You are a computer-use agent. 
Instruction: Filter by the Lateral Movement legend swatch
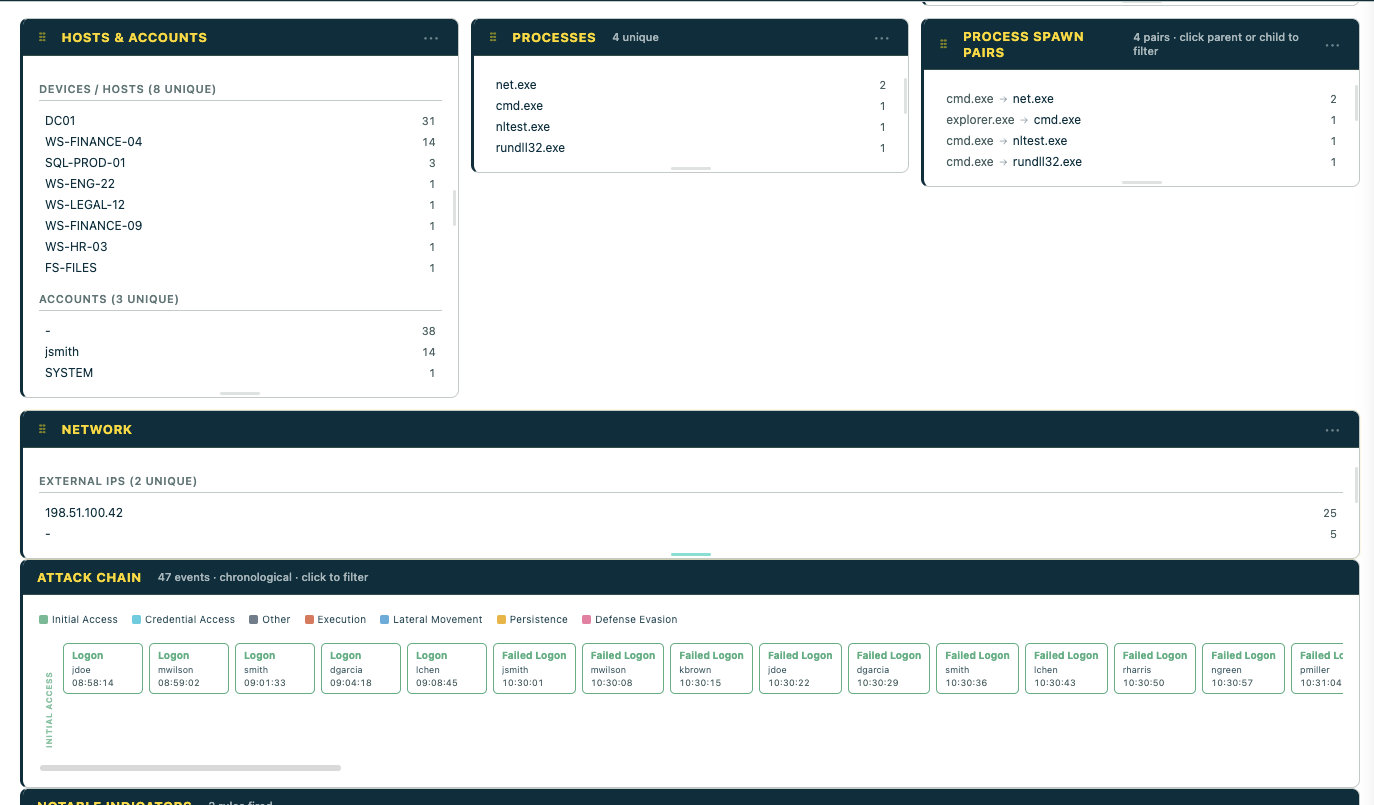(385, 620)
